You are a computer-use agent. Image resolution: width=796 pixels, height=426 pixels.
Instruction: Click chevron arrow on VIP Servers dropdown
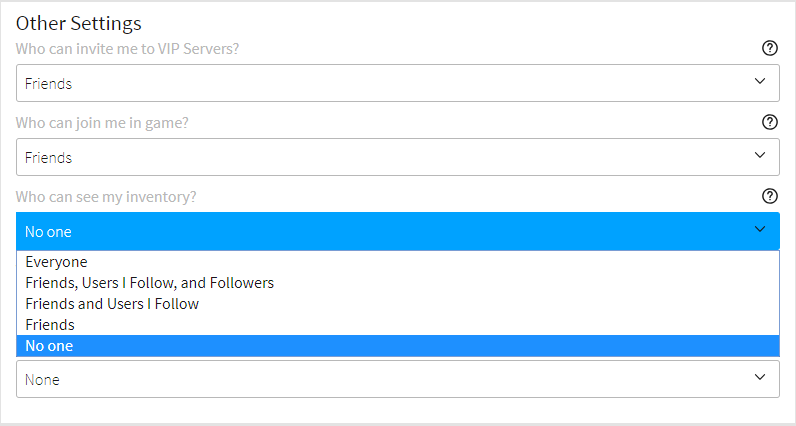pos(760,83)
